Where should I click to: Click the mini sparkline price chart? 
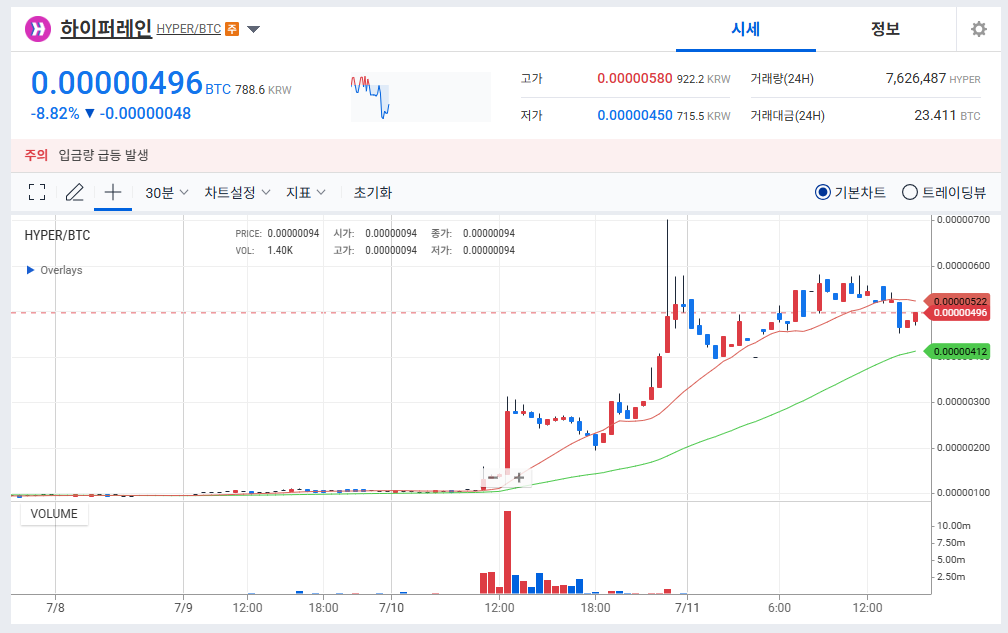tap(420, 94)
